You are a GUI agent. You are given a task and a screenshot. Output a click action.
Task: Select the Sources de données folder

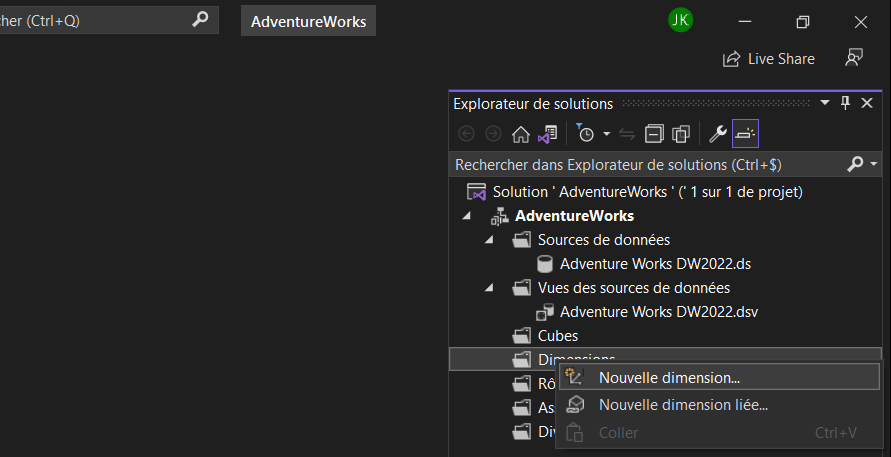pyautogui.click(x=603, y=240)
